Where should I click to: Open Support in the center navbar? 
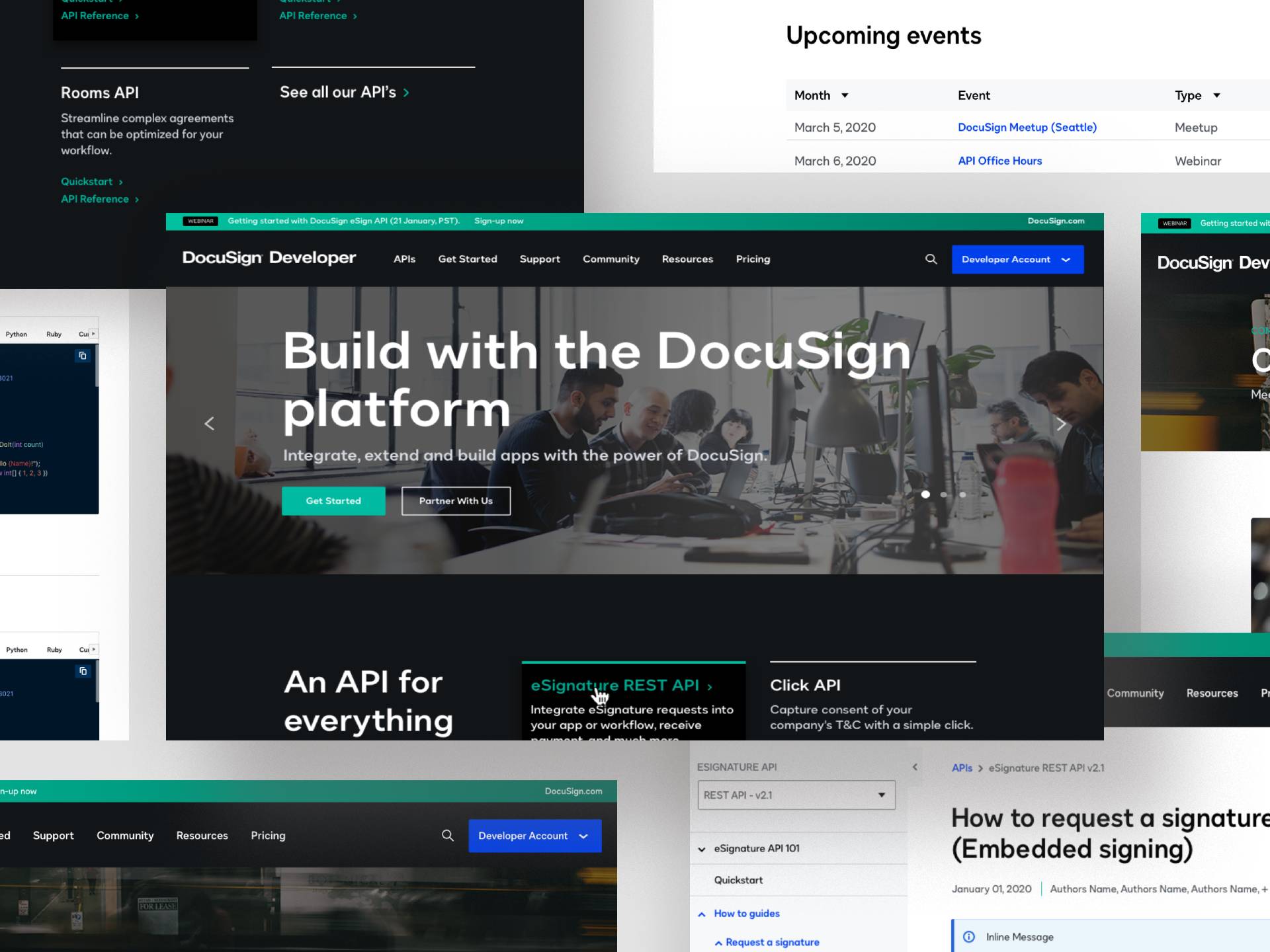pos(540,259)
